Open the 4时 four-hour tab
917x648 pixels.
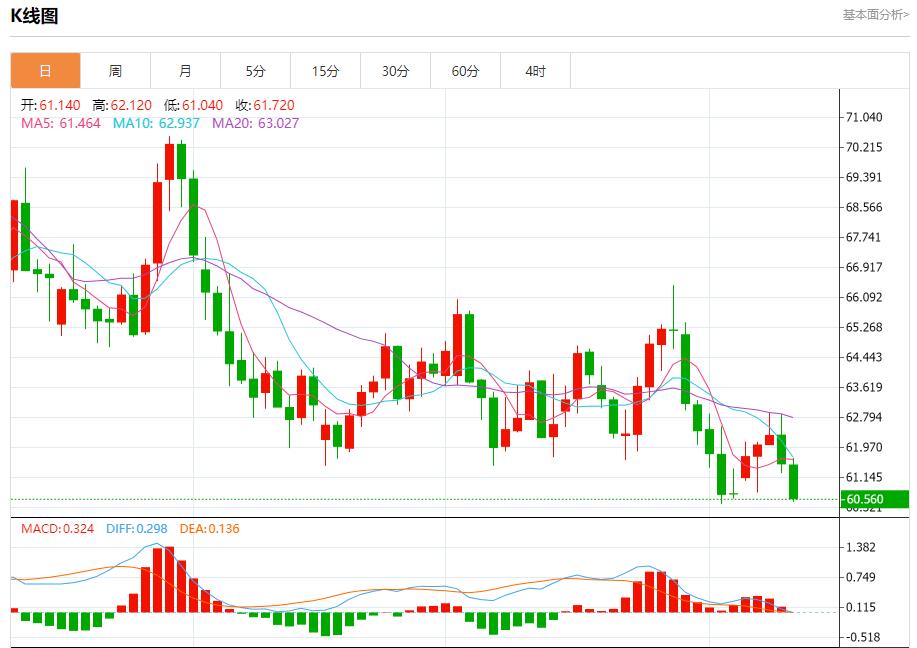click(535, 71)
